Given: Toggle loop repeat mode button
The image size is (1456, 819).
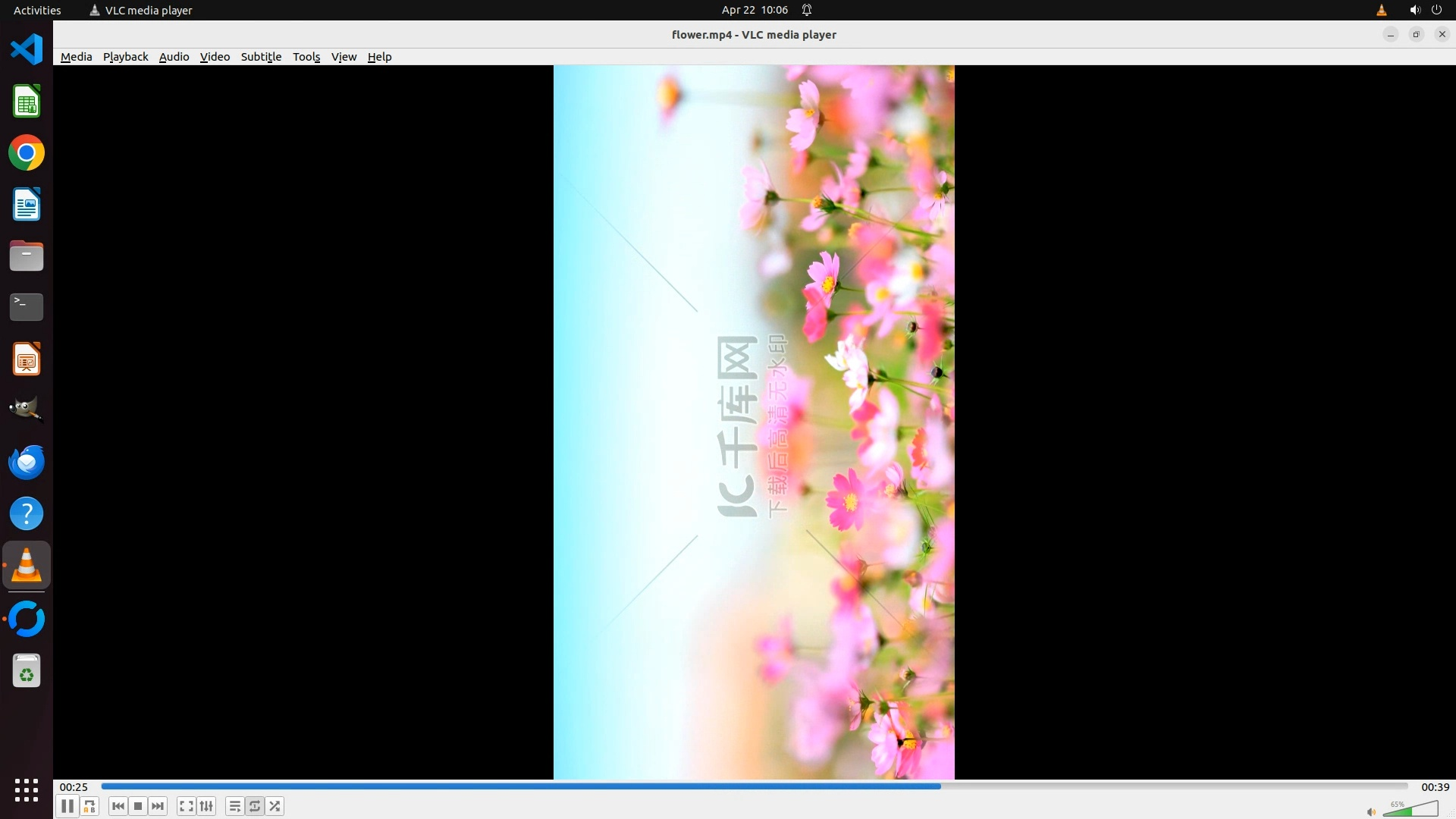Looking at the screenshot, I should coord(255,806).
